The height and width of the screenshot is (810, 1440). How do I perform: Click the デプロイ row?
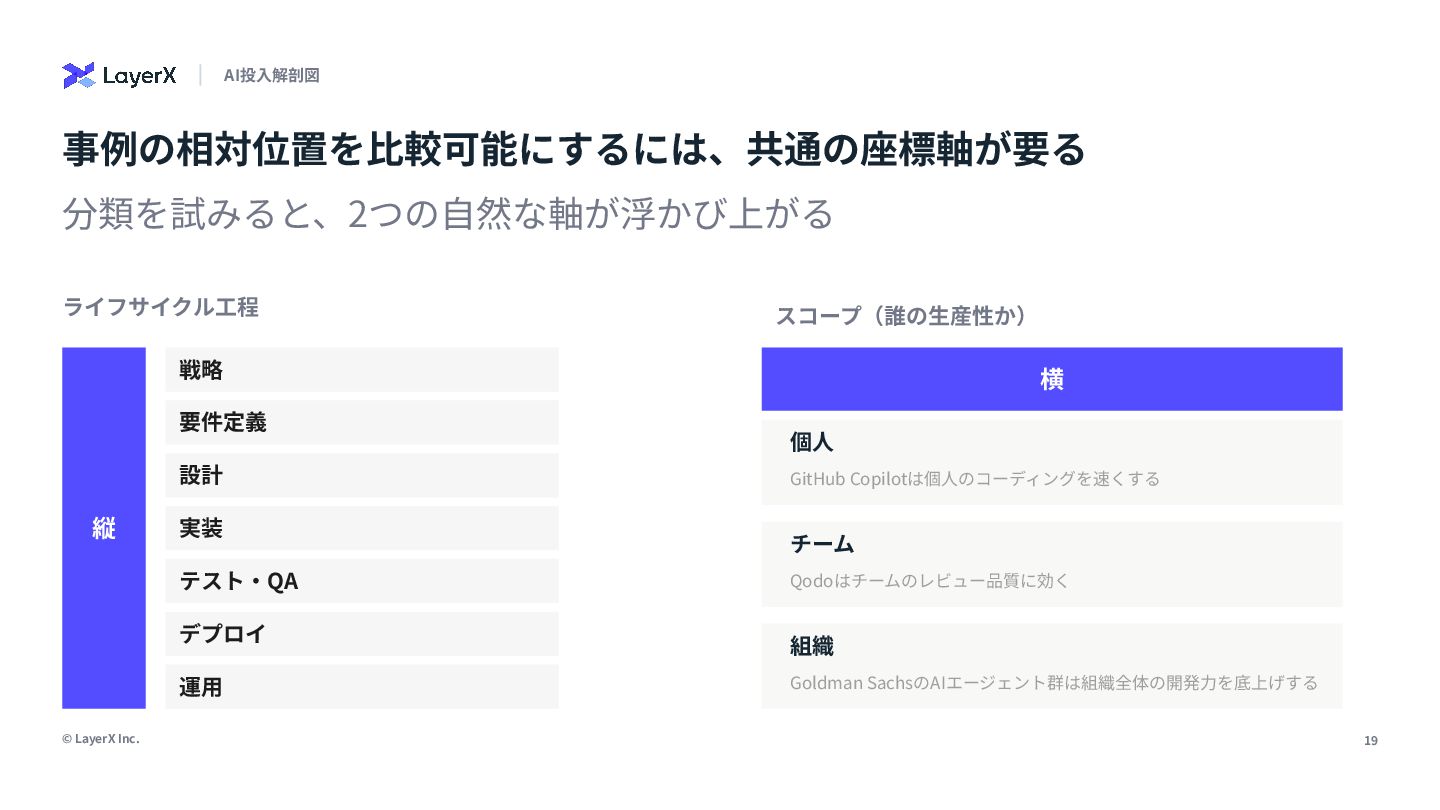click(361, 634)
